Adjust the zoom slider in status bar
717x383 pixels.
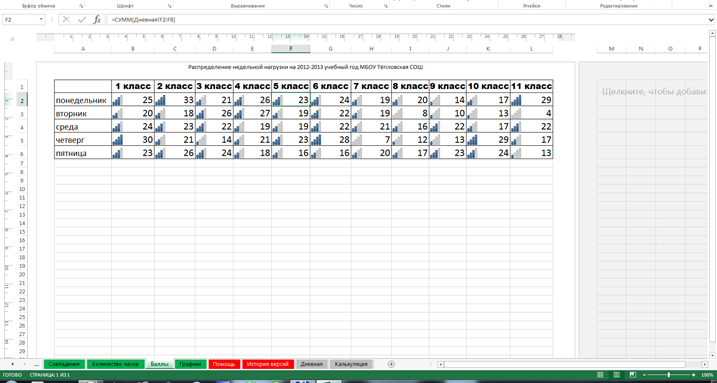point(669,375)
